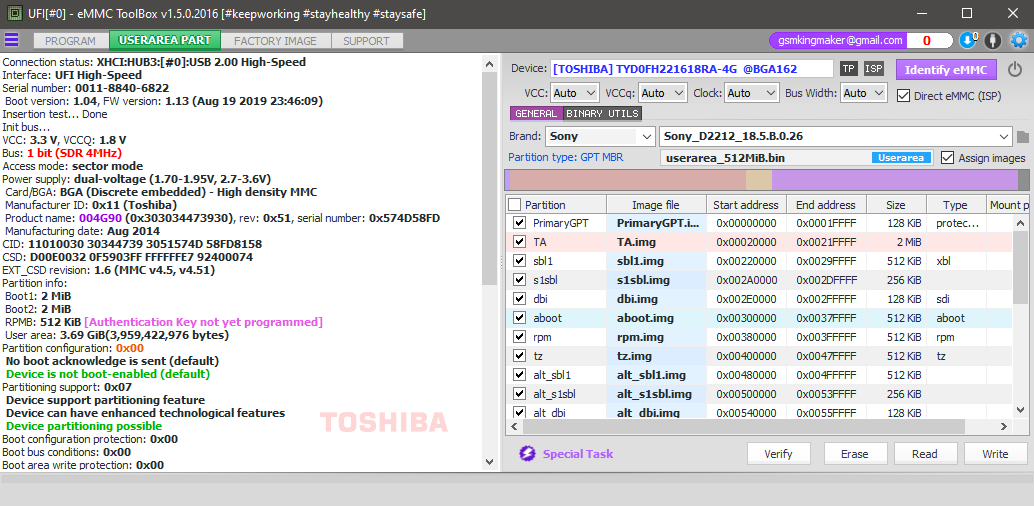Click the partition table horizontal scroll-right arrow

[1004, 427]
